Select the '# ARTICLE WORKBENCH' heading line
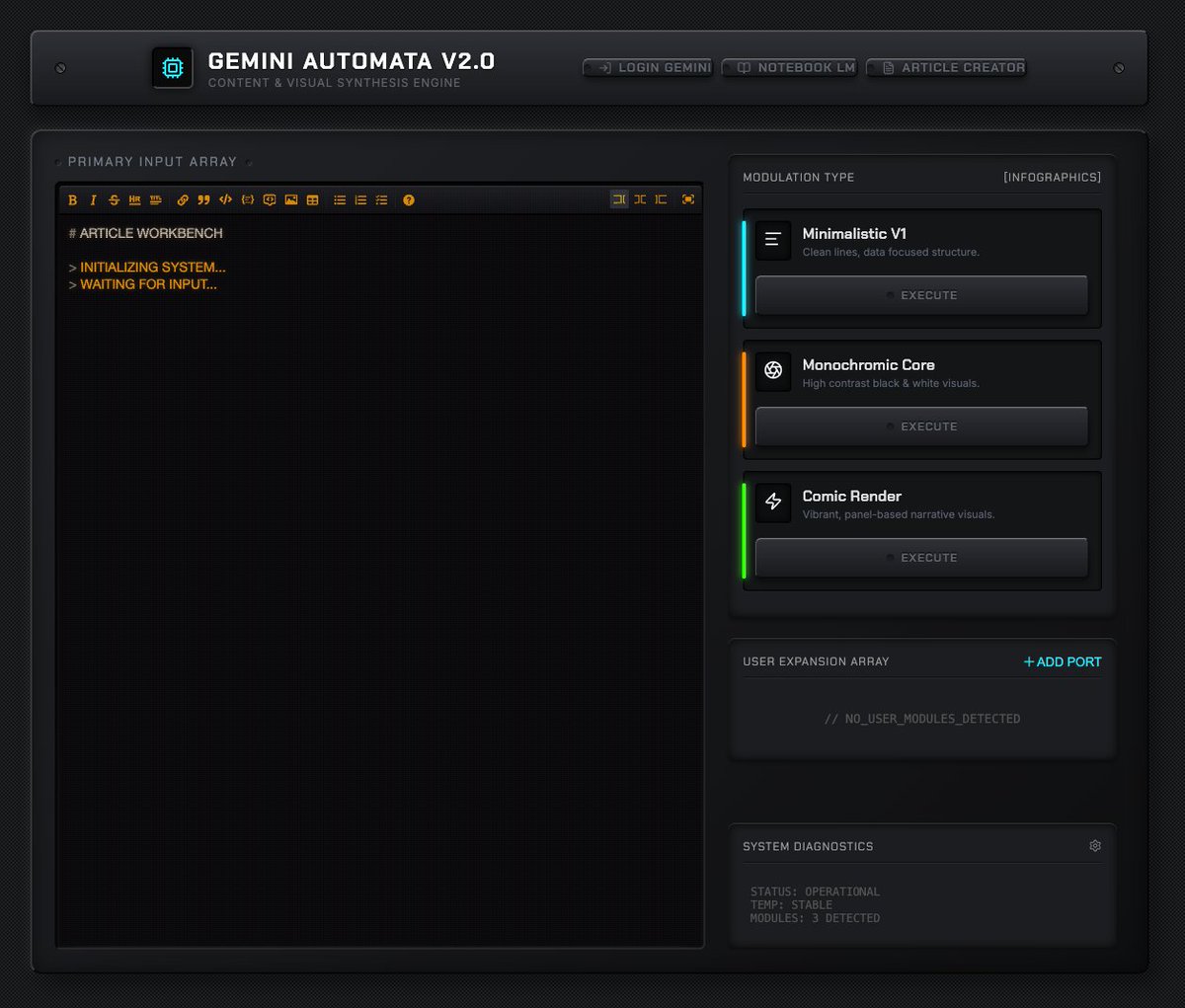This screenshot has width=1185, height=1008. 146,233
